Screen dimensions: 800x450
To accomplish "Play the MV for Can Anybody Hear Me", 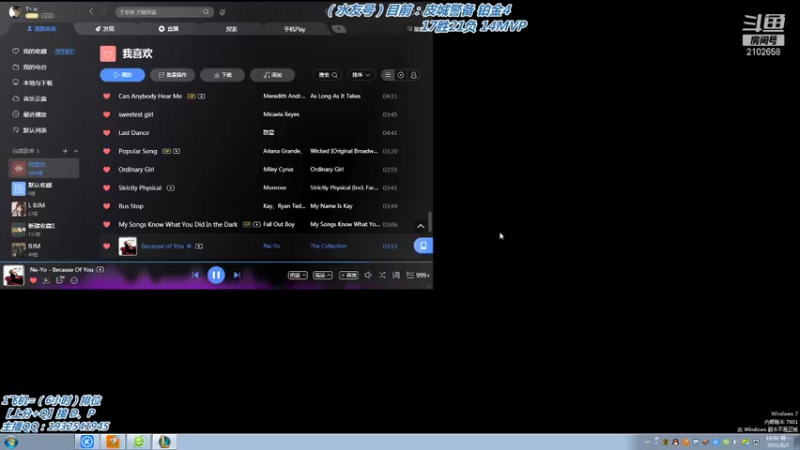I will click(202, 96).
